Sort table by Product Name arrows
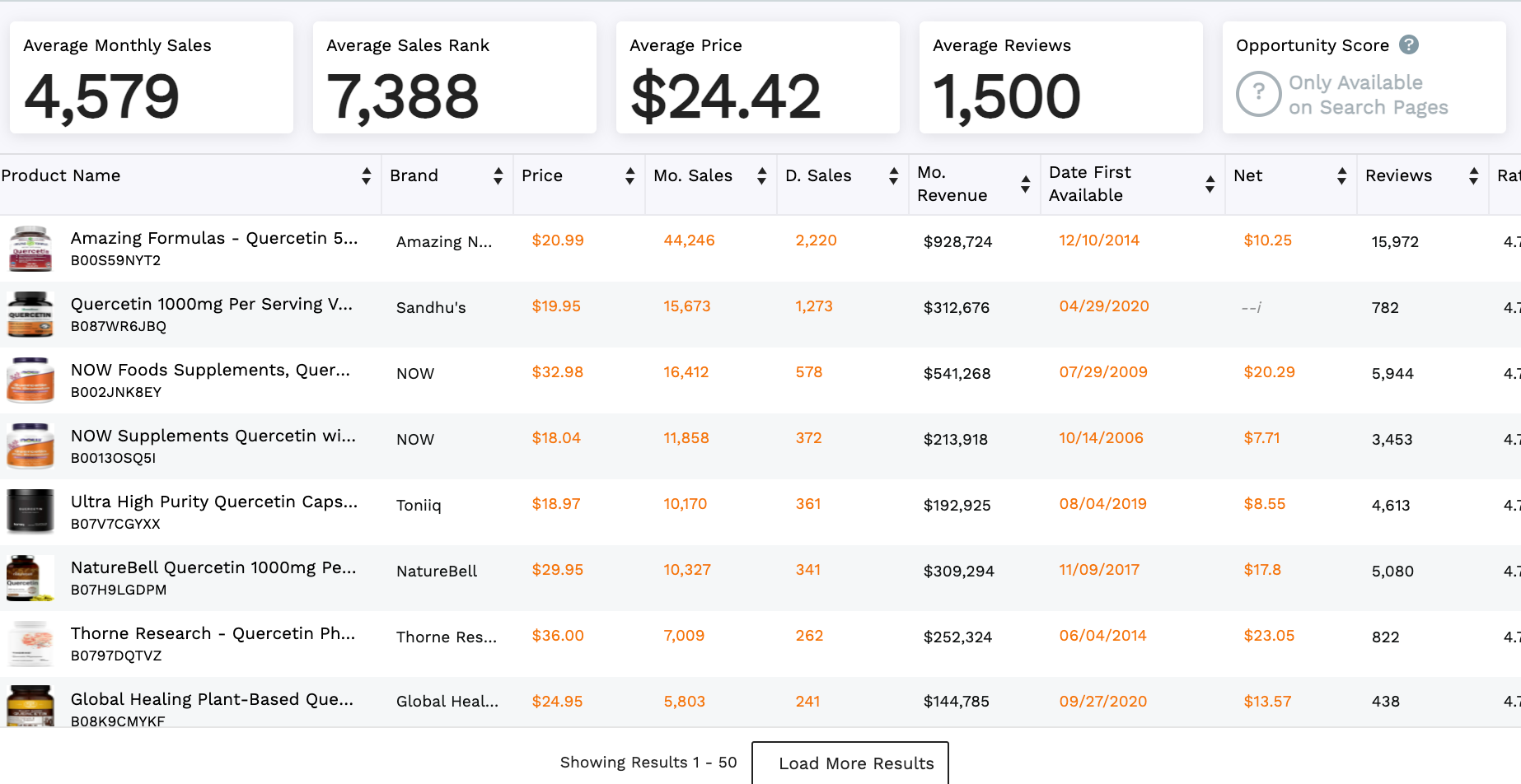 366,175
